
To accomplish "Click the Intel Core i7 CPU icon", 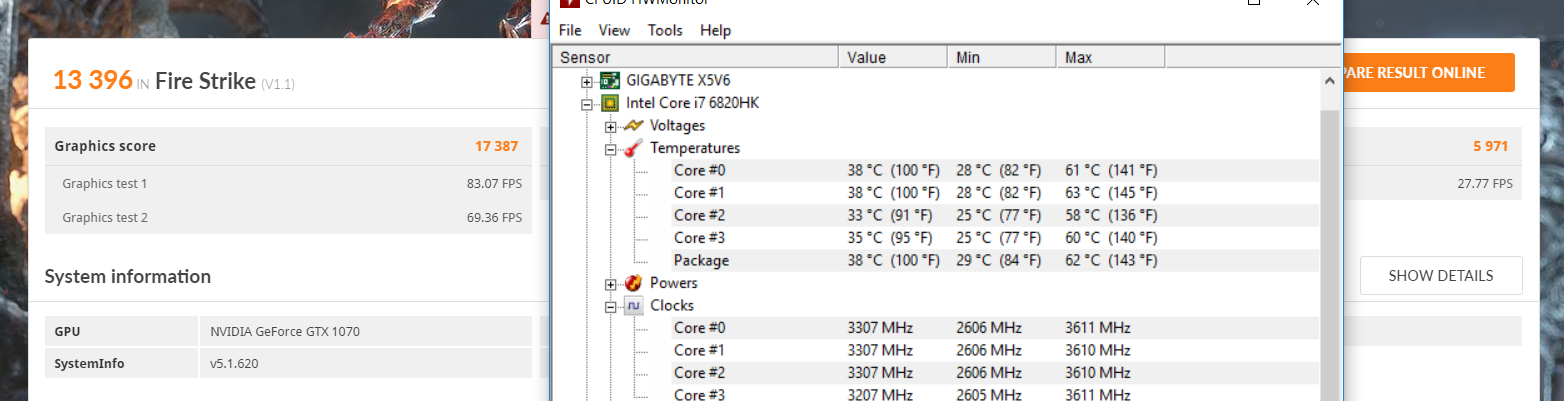I will 609,103.
